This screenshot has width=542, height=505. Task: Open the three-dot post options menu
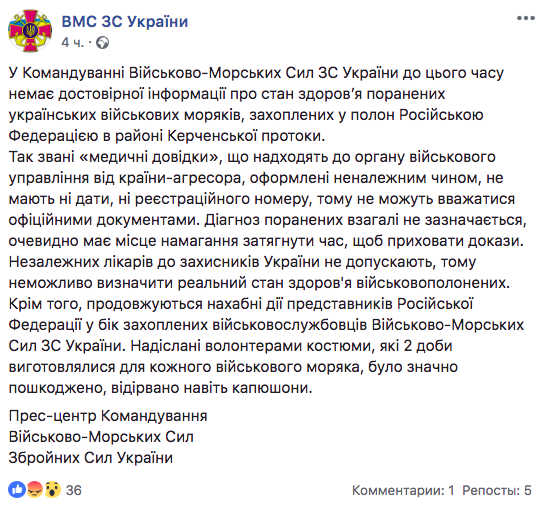(526, 18)
